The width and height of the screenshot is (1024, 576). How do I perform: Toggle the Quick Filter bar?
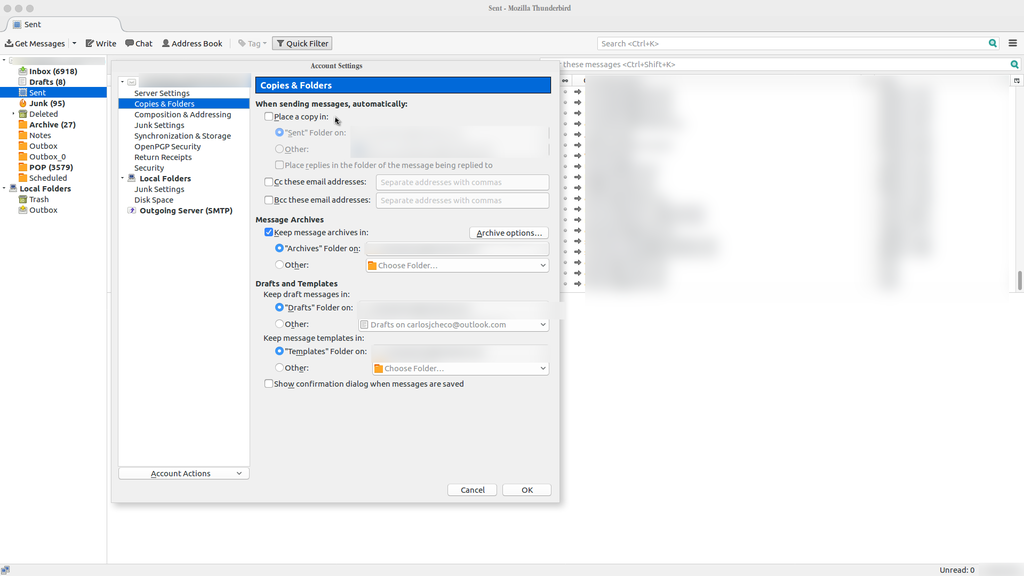point(302,44)
